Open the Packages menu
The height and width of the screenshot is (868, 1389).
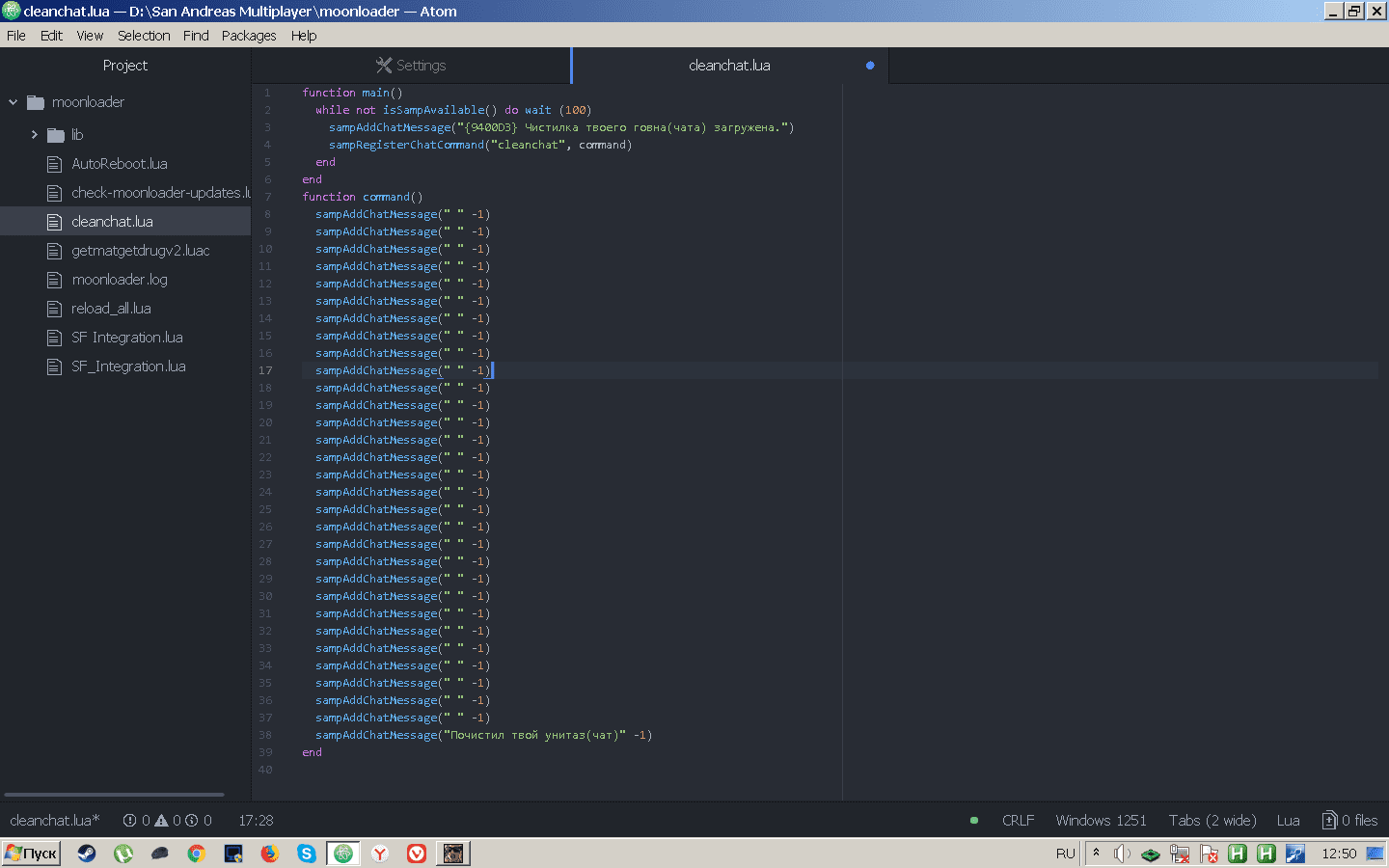point(248,36)
